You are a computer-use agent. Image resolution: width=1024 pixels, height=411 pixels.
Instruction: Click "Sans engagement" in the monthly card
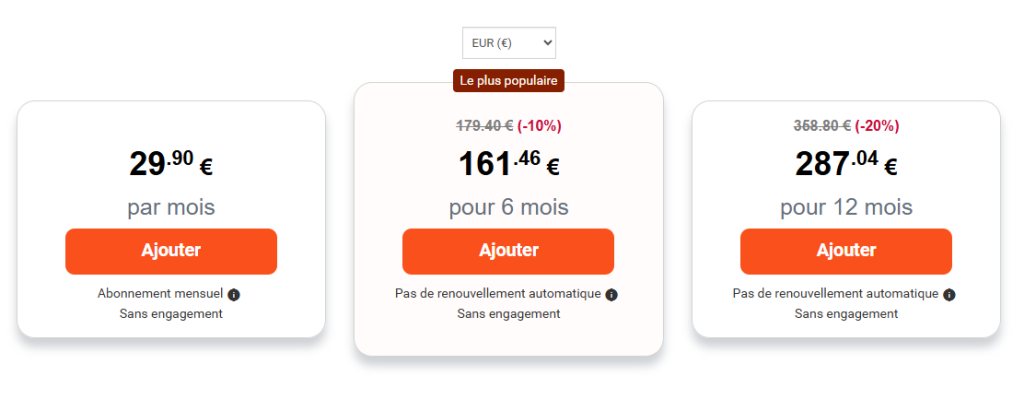pos(171,314)
